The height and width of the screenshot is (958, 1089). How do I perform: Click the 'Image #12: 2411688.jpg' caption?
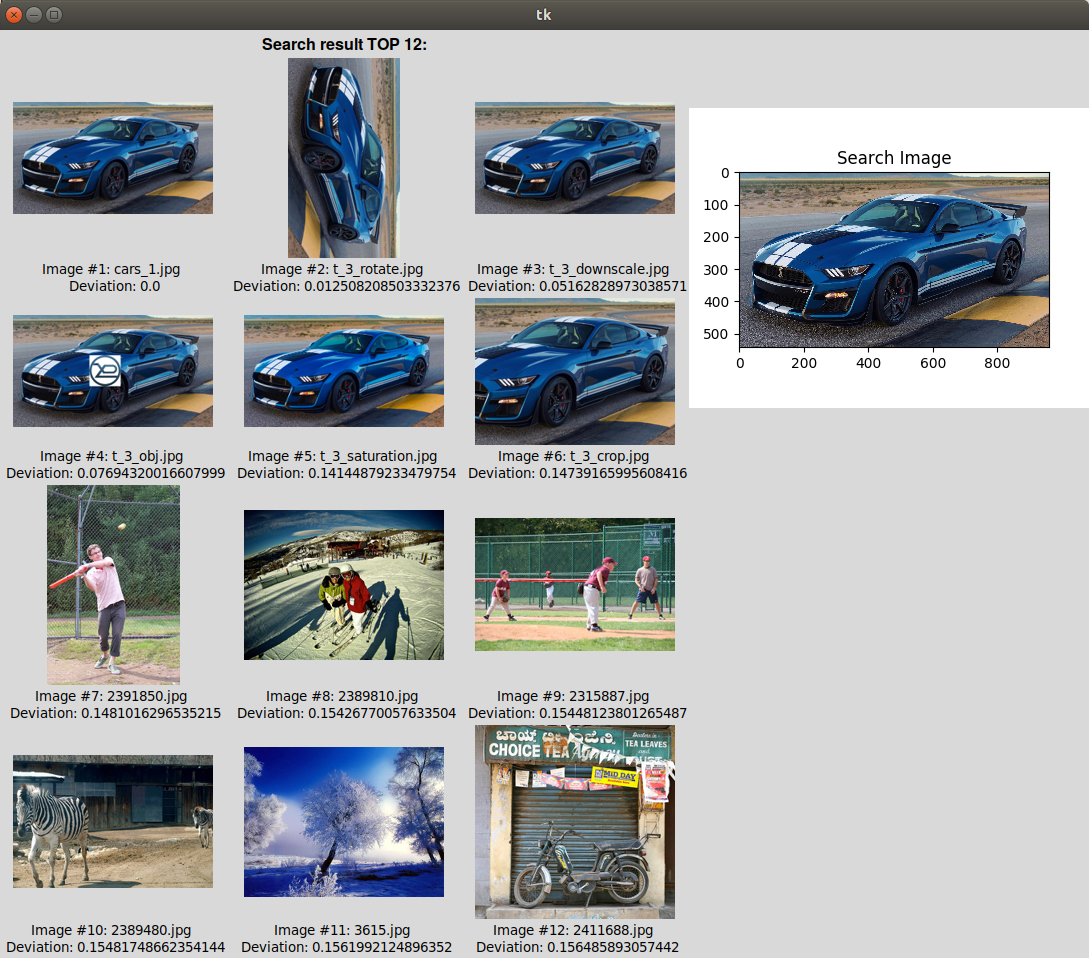point(574,930)
